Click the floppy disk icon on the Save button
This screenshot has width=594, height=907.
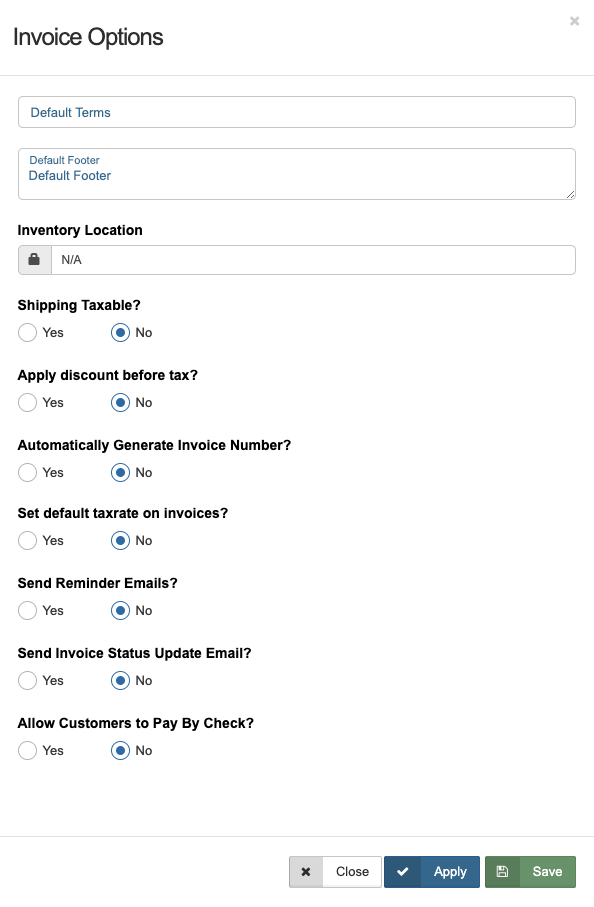[x=502, y=871]
